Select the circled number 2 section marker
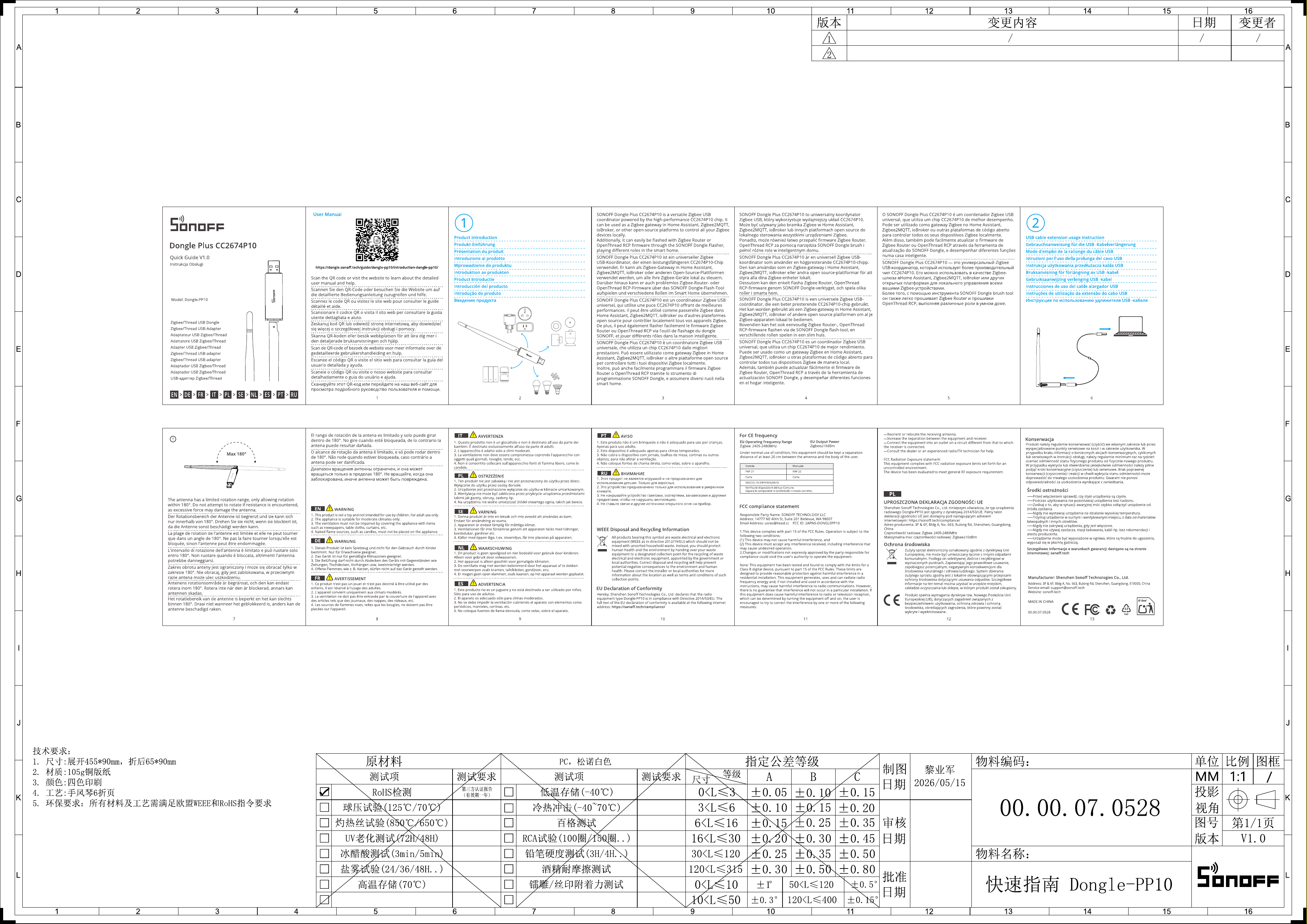This screenshot has height=924, width=1307. [1035, 222]
